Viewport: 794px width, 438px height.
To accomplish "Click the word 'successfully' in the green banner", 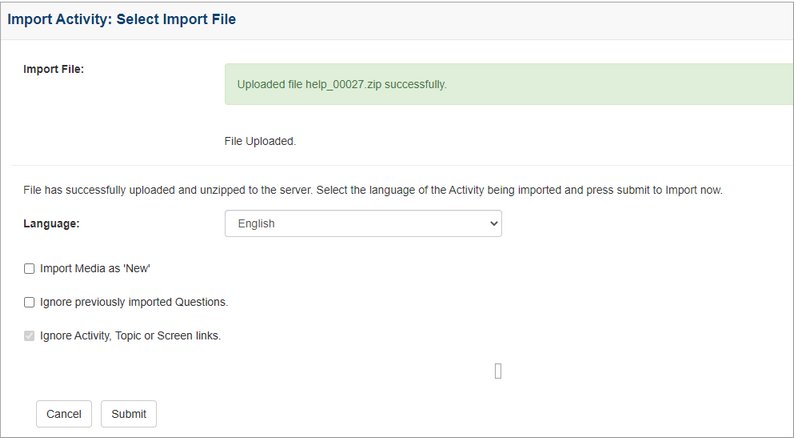I will pyautogui.click(x=414, y=84).
